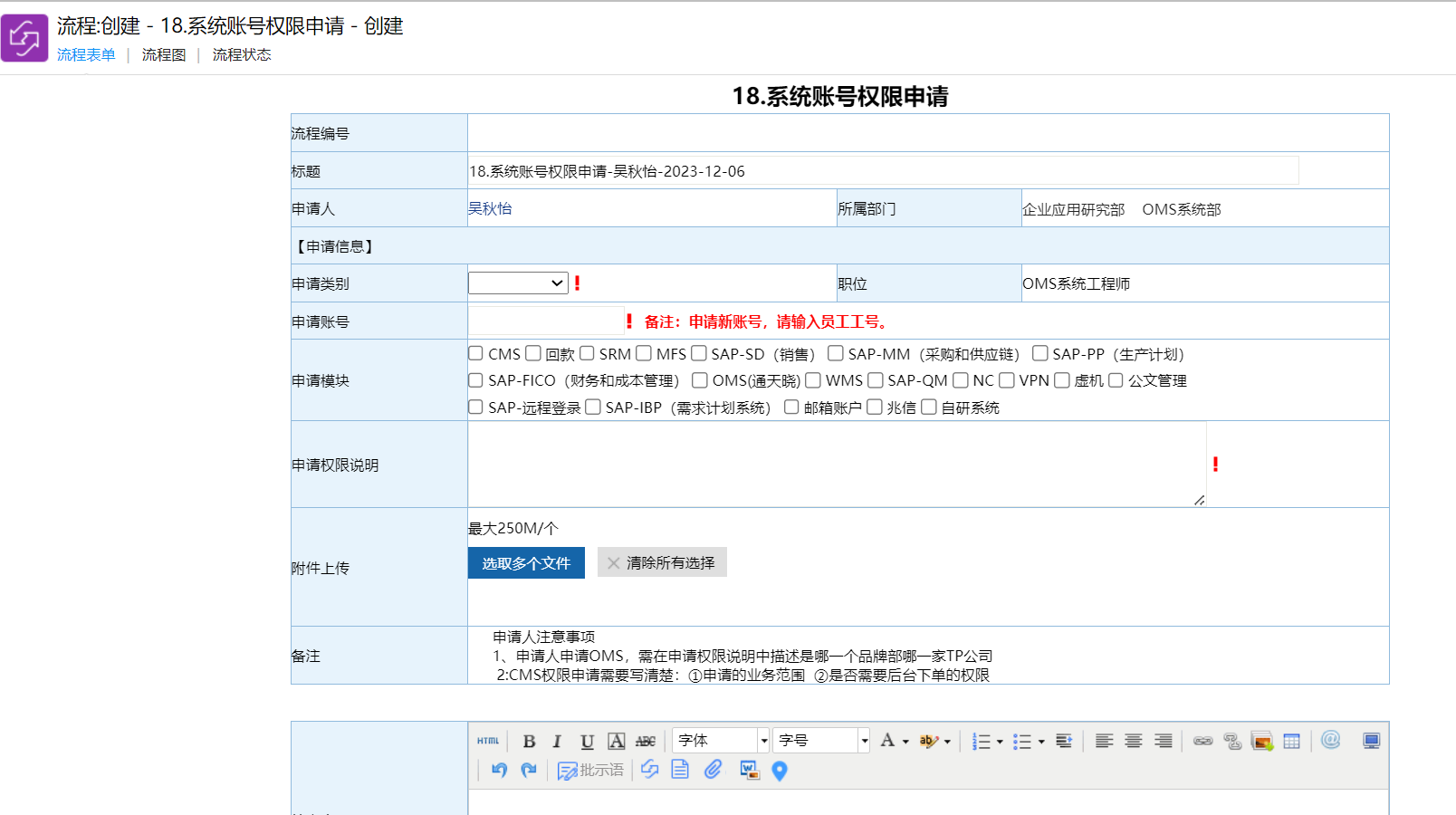Apply bold formatting in editor

pos(529,741)
